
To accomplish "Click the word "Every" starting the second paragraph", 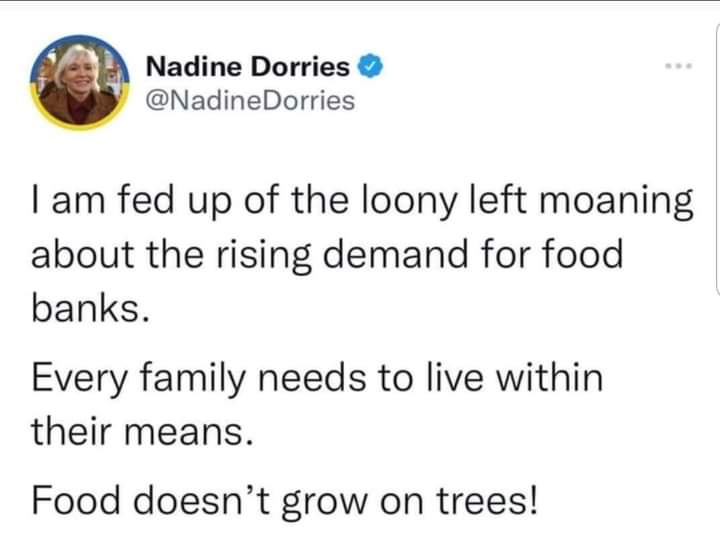I will click(x=79, y=381).
